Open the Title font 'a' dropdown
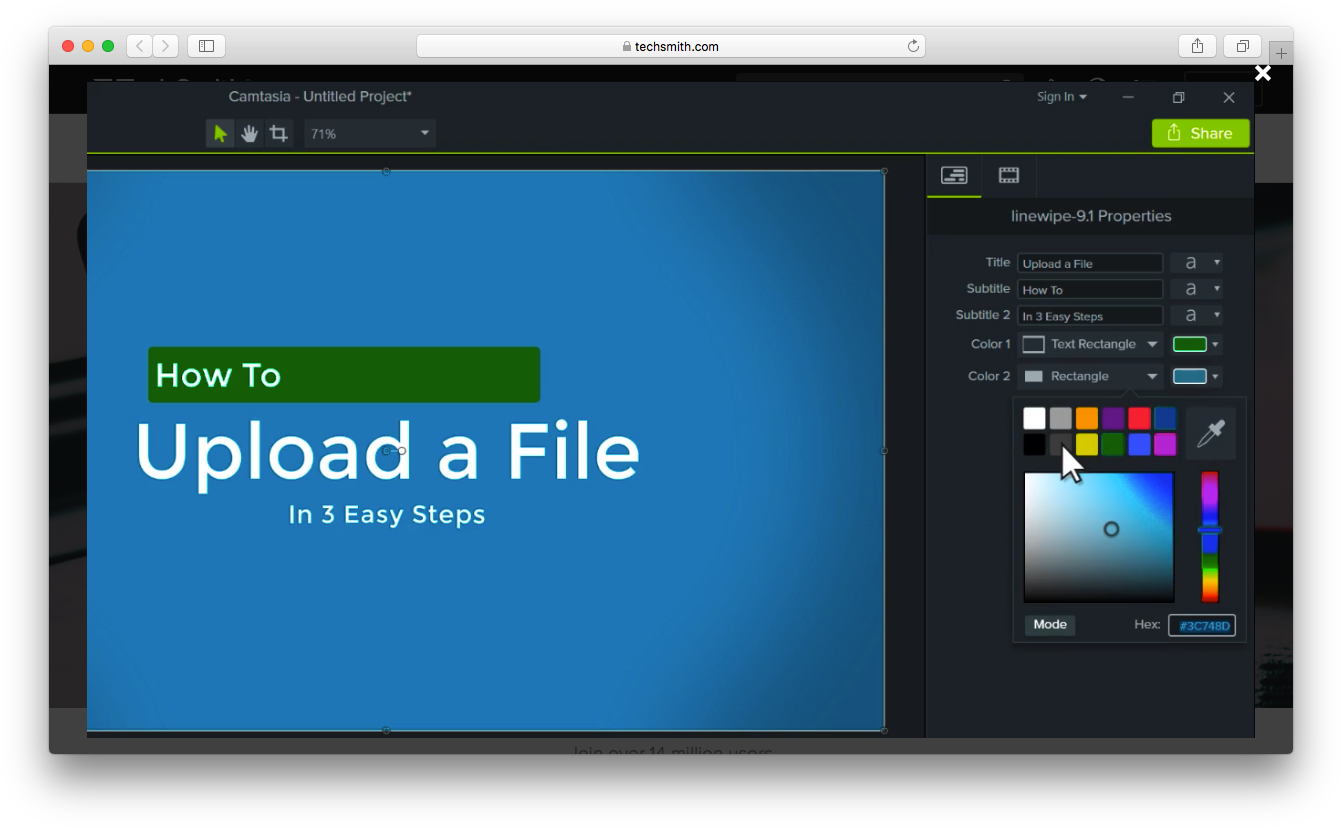 click(1196, 263)
